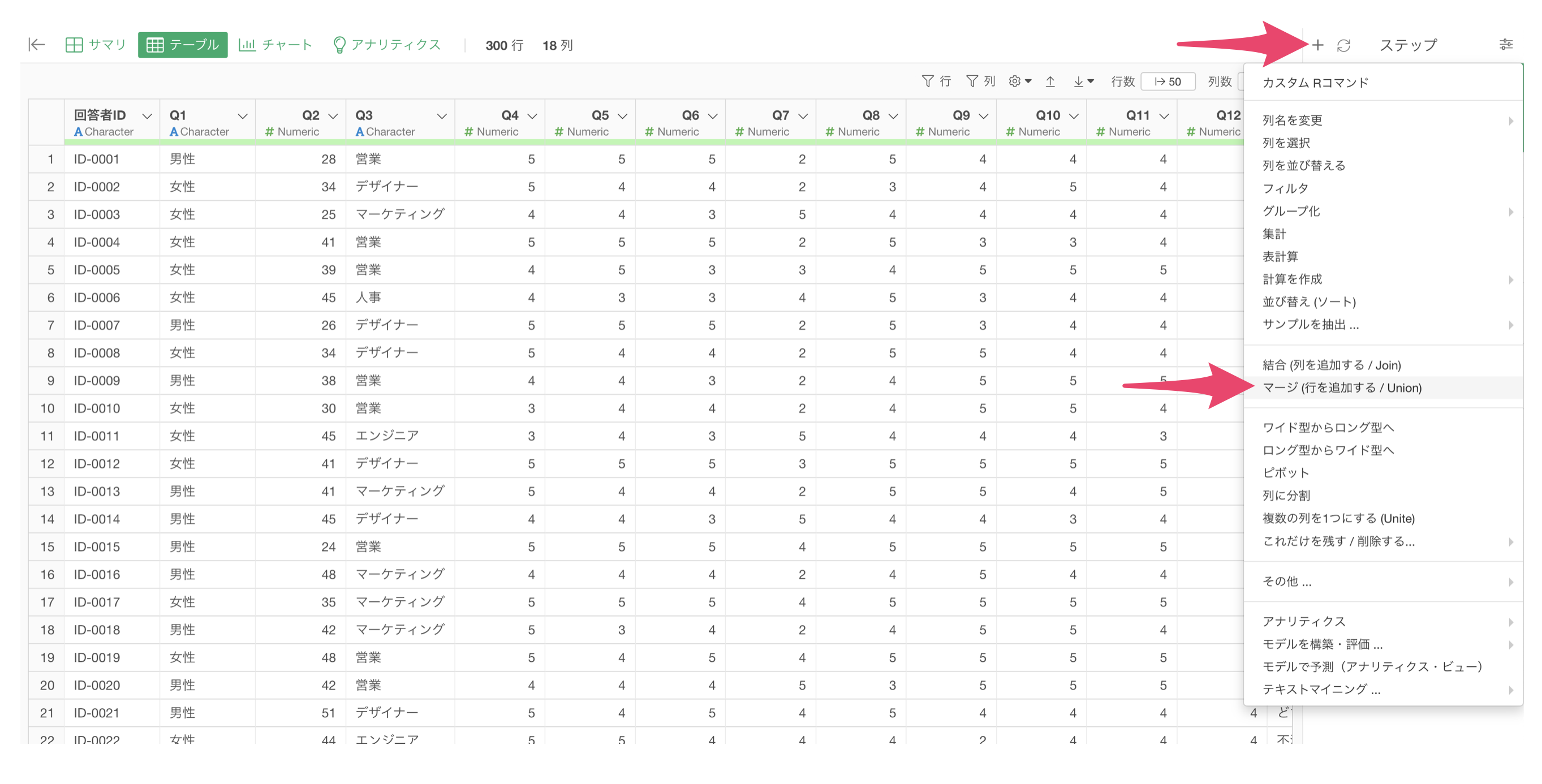Click cell ID-0001 in 回答者ID column

coord(112,159)
